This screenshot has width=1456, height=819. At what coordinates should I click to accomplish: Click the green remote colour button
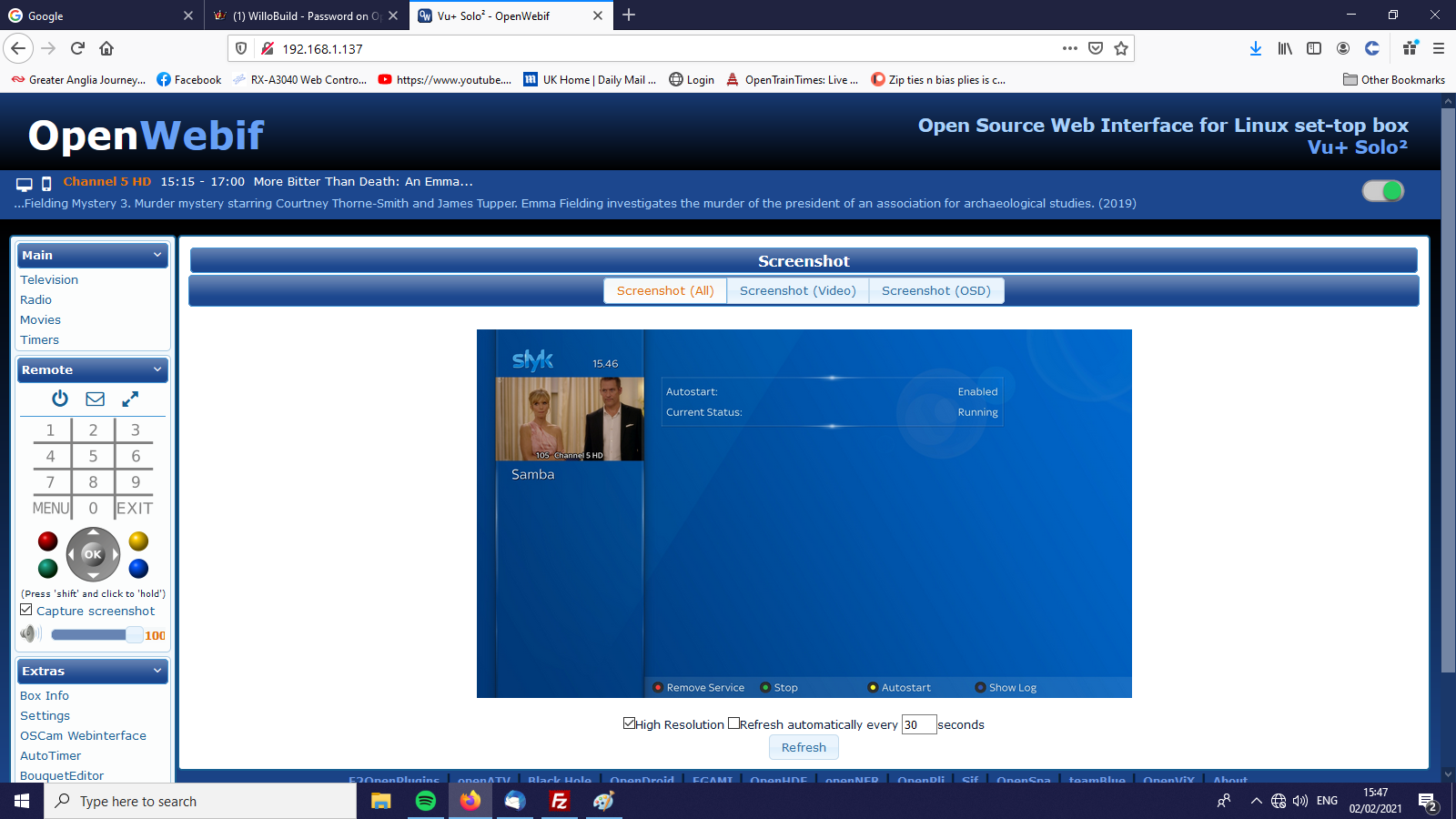(48, 569)
